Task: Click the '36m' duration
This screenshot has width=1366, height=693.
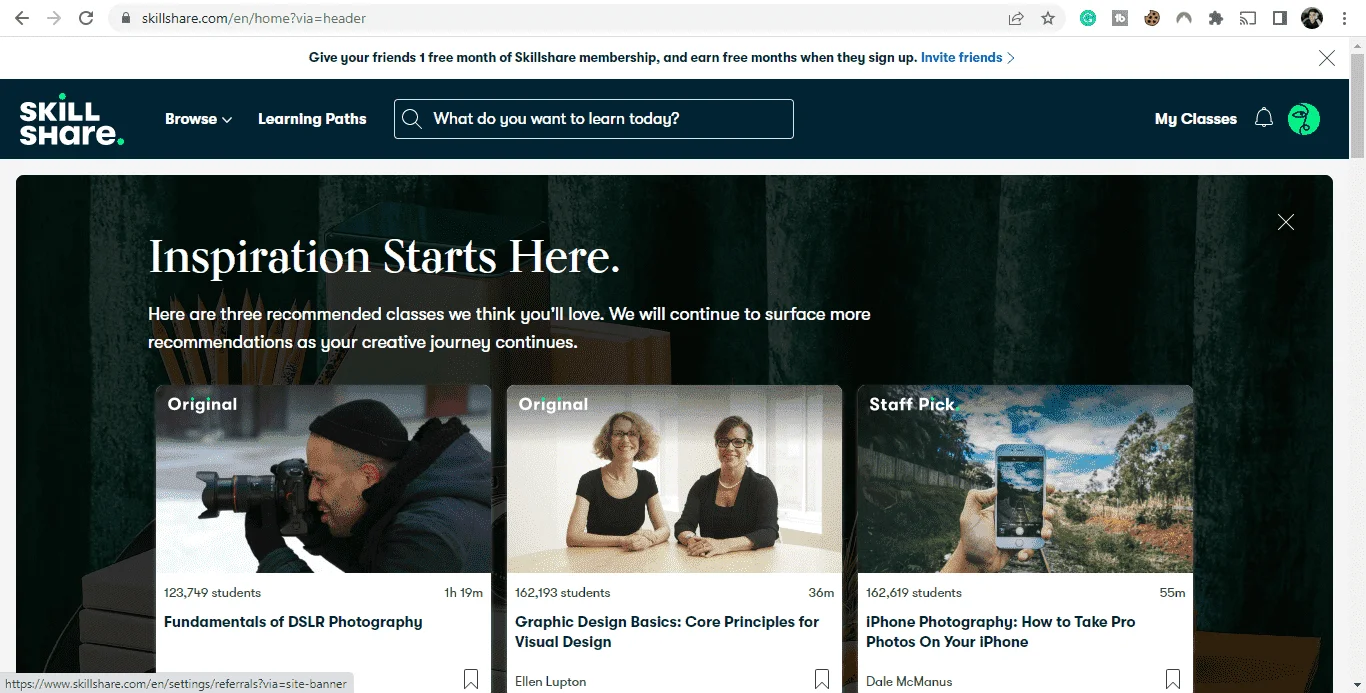Action: pos(821,593)
